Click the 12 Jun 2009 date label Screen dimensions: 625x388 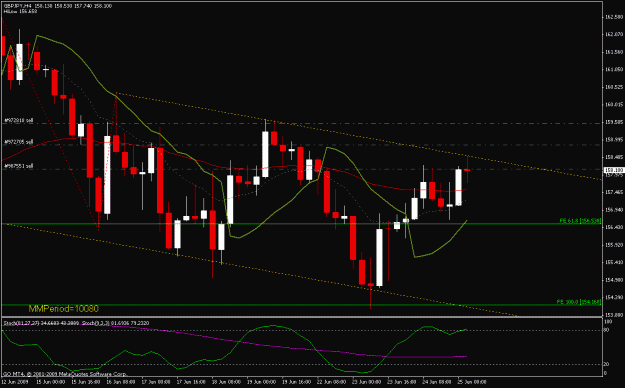click(15, 382)
